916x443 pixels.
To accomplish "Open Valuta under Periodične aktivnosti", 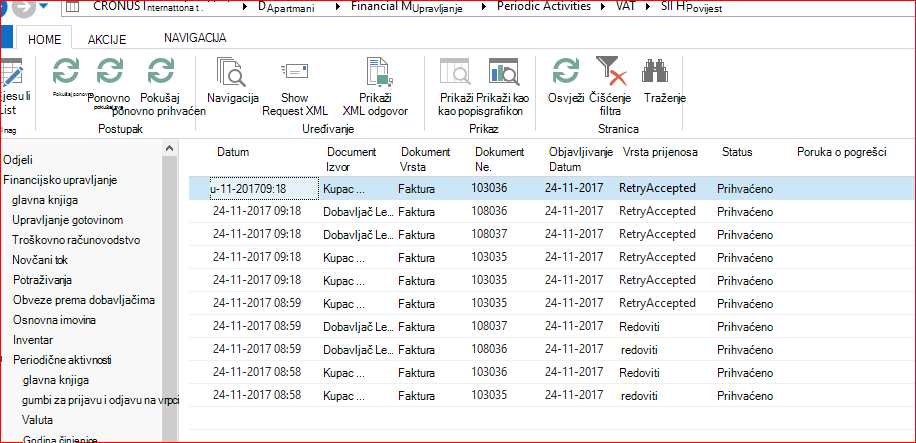I will point(37,420).
